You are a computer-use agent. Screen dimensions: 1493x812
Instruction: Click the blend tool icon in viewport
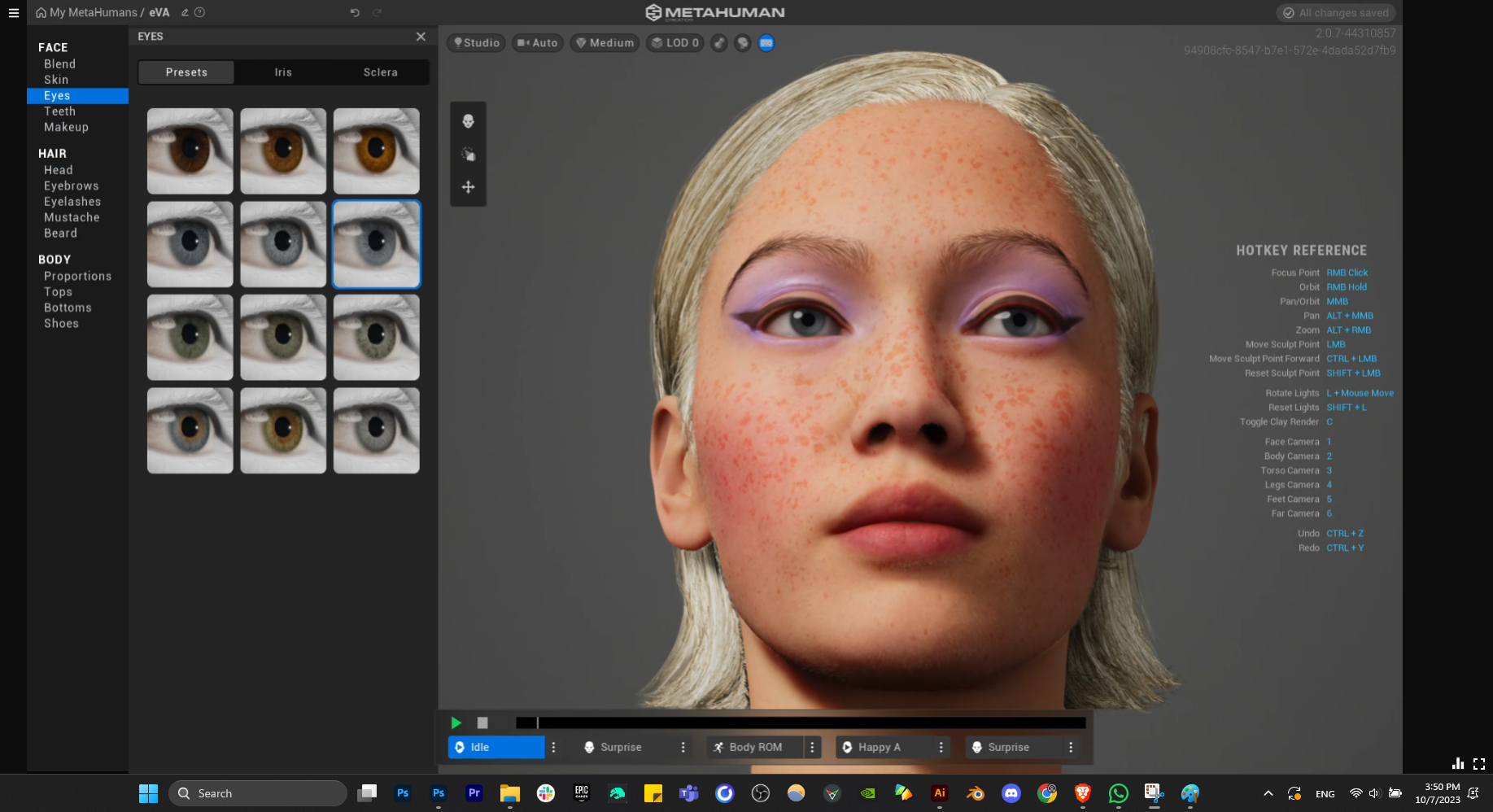(x=468, y=155)
